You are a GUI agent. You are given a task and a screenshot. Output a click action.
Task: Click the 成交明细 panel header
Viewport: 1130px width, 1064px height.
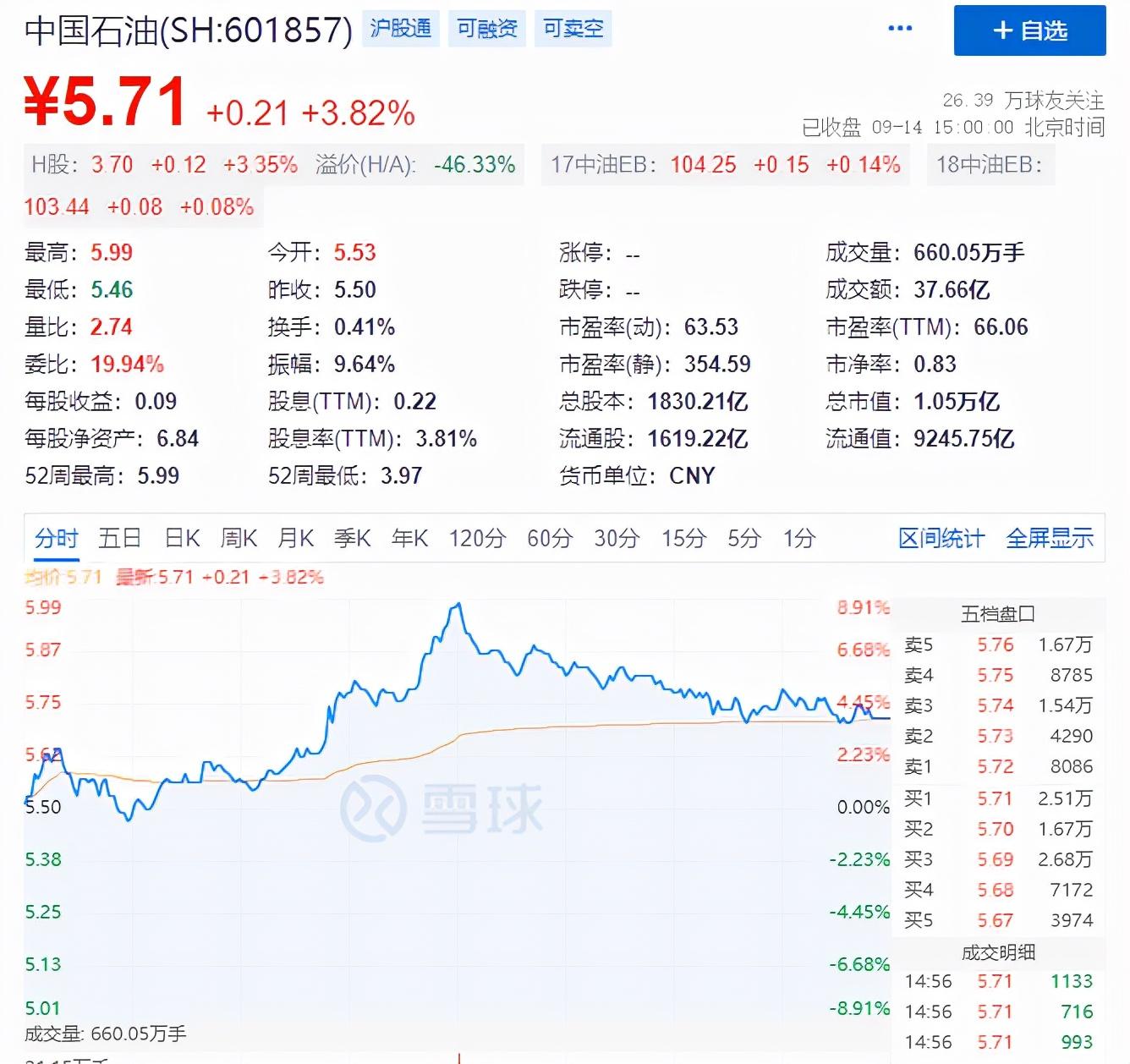click(998, 952)
